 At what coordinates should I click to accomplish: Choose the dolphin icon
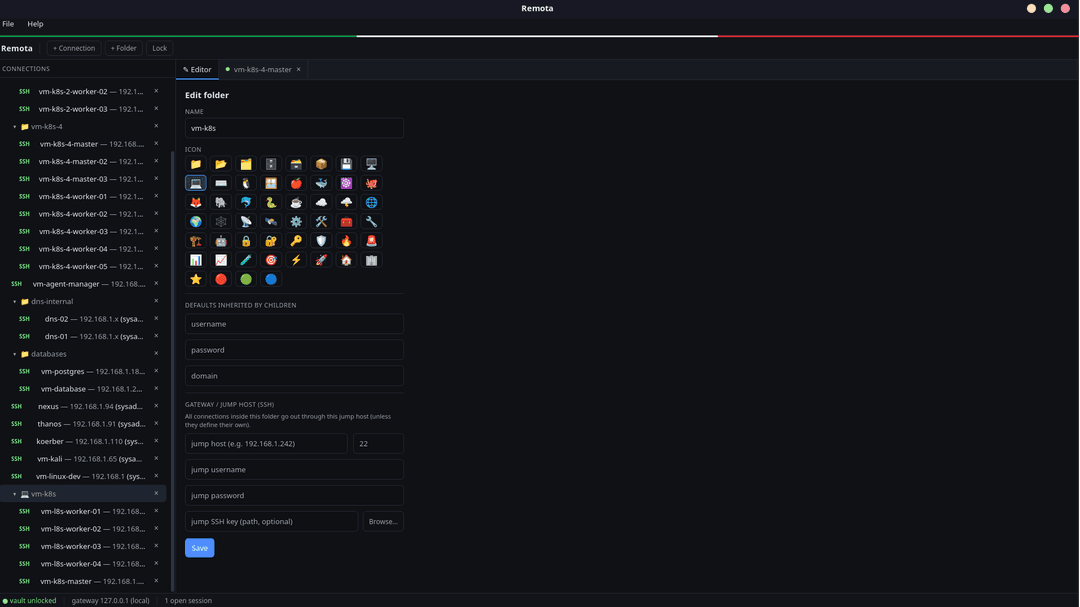246,203
